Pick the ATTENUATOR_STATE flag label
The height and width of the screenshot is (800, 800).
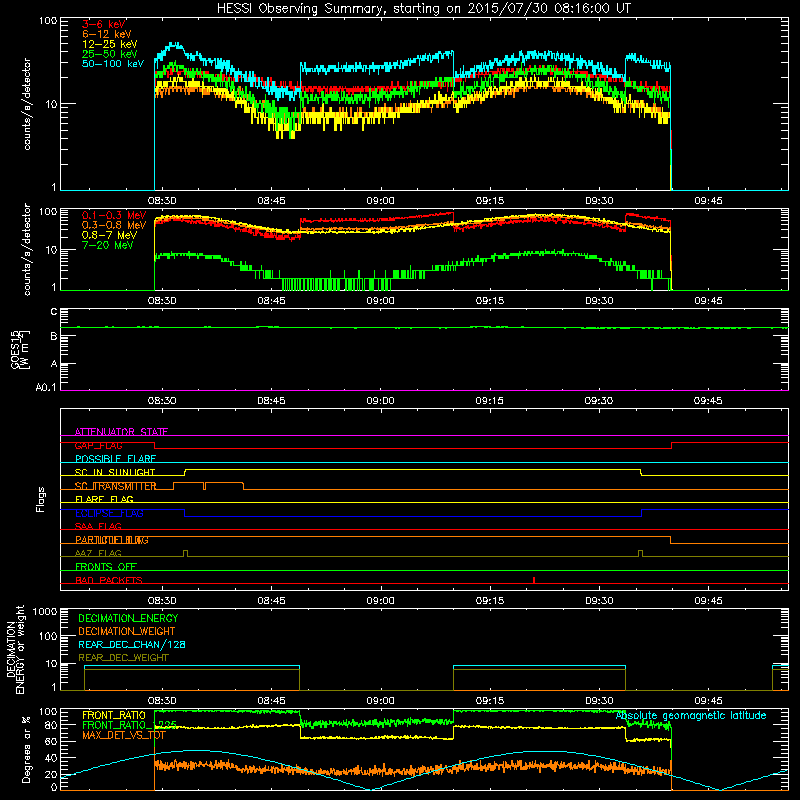[x=121, y=432]
